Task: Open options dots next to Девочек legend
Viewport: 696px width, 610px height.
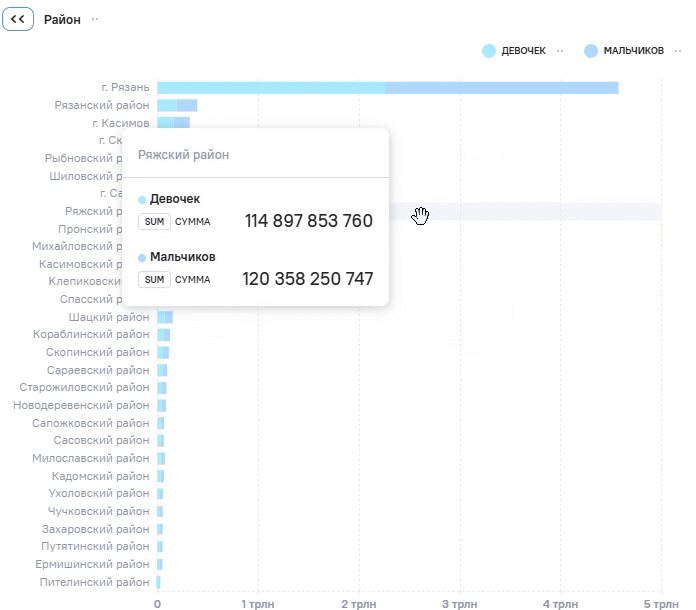Action: click(560, 51)
